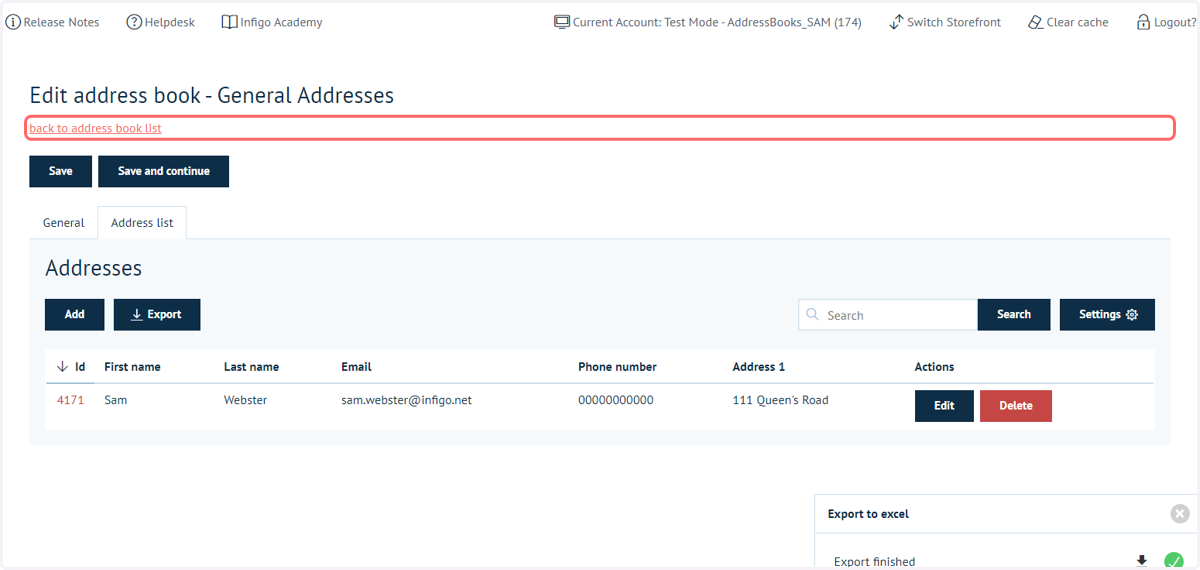Screen dimensions: 1200x570
Task: Click the Logout link
Action: [x=1166, y=22]
